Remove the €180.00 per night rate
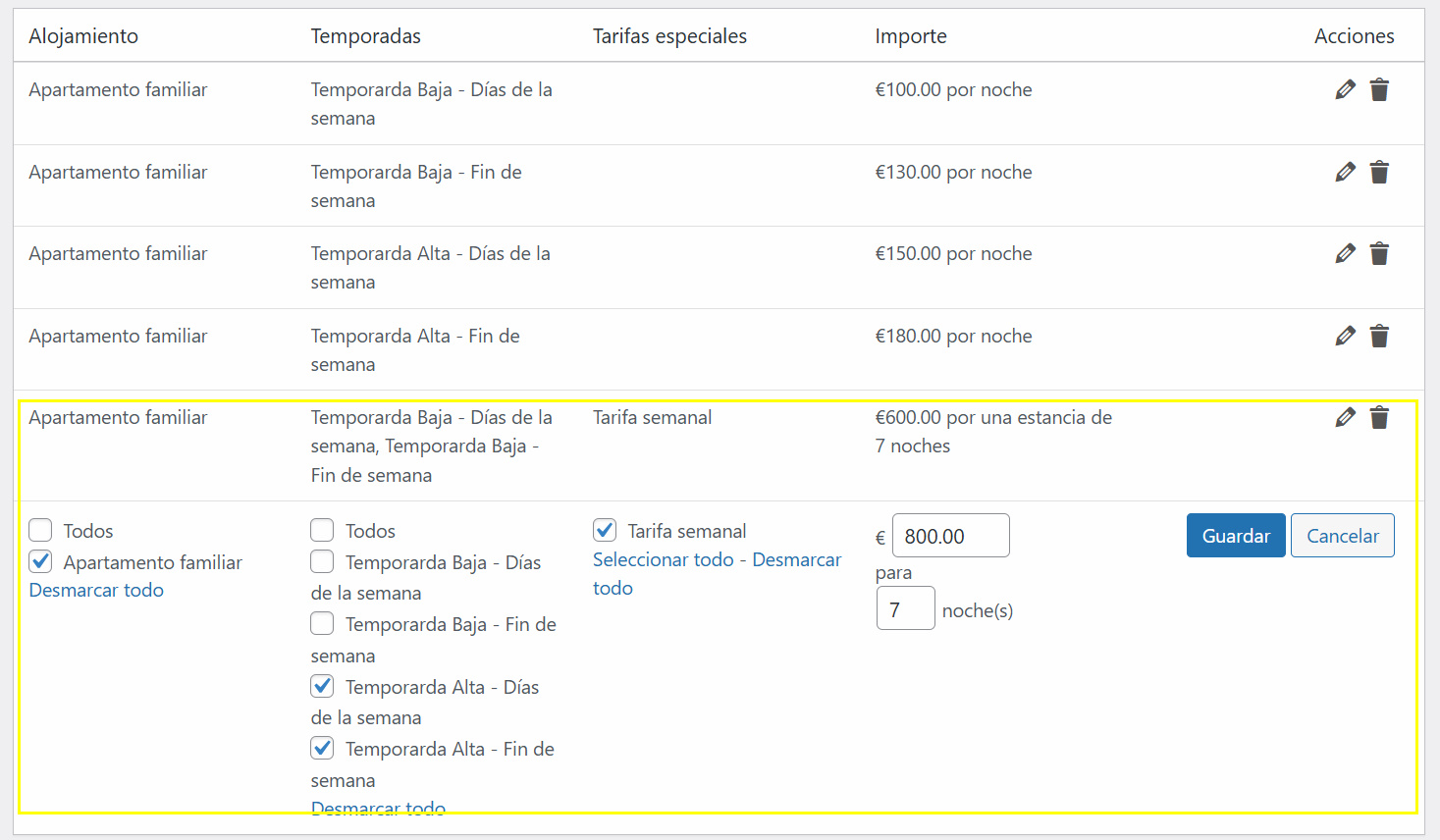The width and height of the screenshot is (1440, 840). pos(1379,337)
